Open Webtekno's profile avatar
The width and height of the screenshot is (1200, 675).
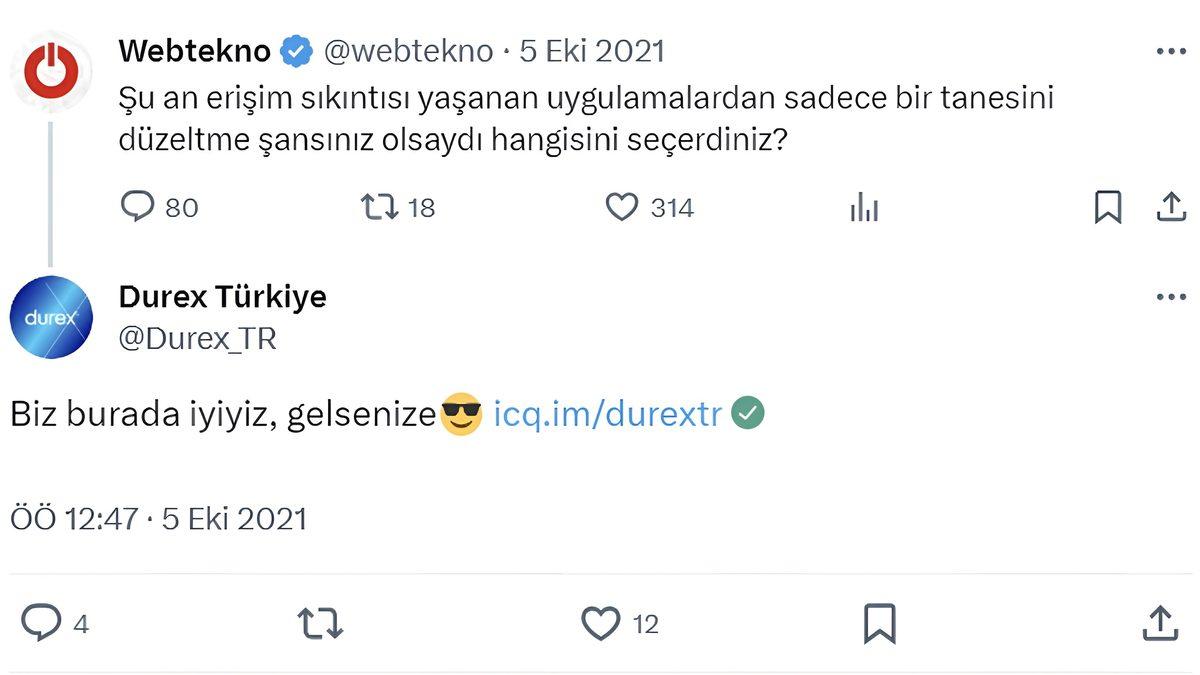[x=51, y=70]
